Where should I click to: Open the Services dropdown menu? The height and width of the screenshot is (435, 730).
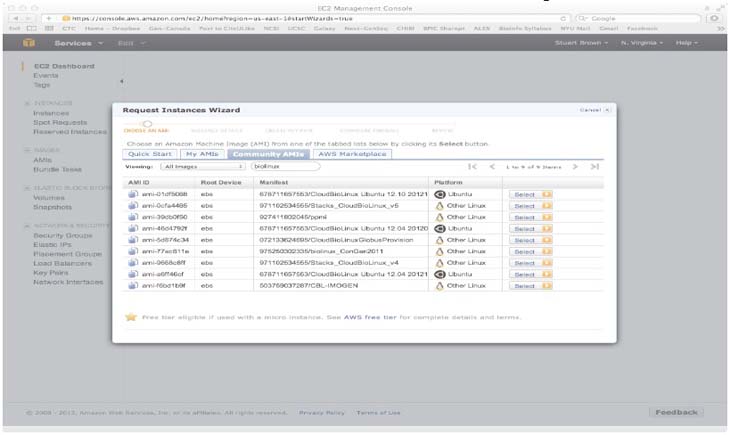click(x=79, y=43)
